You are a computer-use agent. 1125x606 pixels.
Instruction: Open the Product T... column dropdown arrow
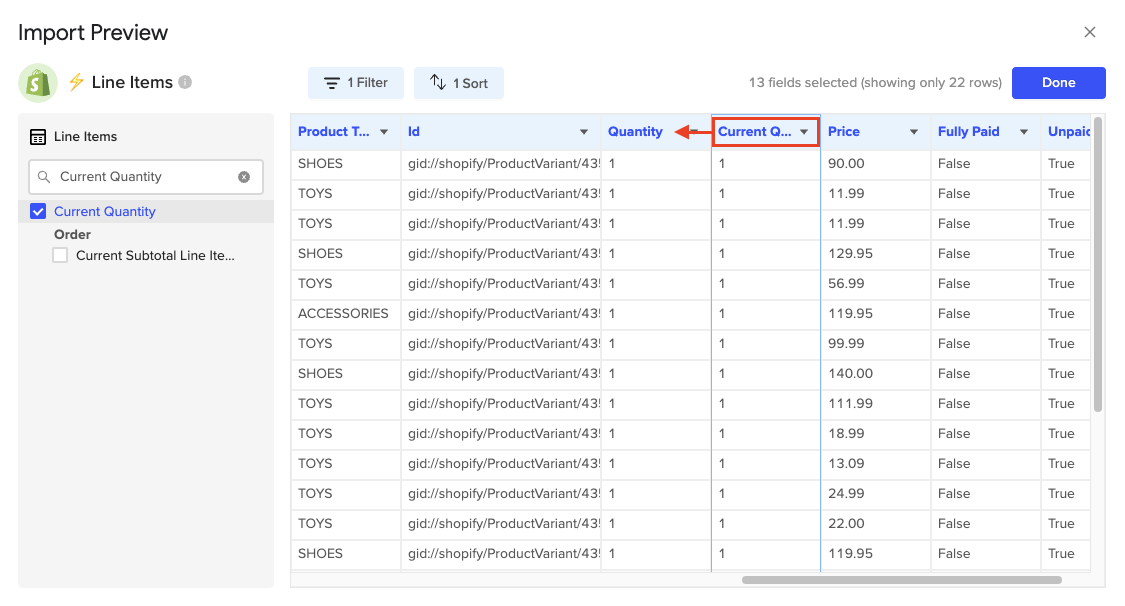(x=384, y=132)
